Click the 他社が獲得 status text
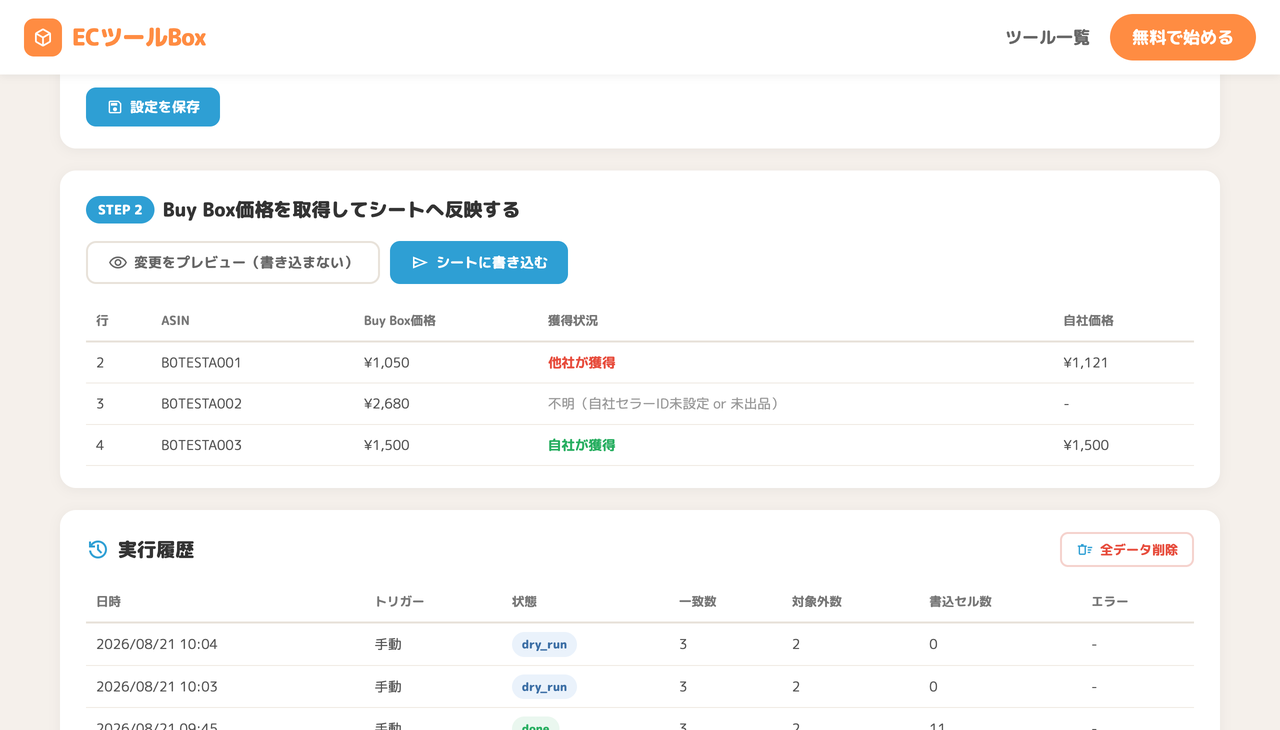Viewport: 1280px width, 730px height. pos(581,363)
